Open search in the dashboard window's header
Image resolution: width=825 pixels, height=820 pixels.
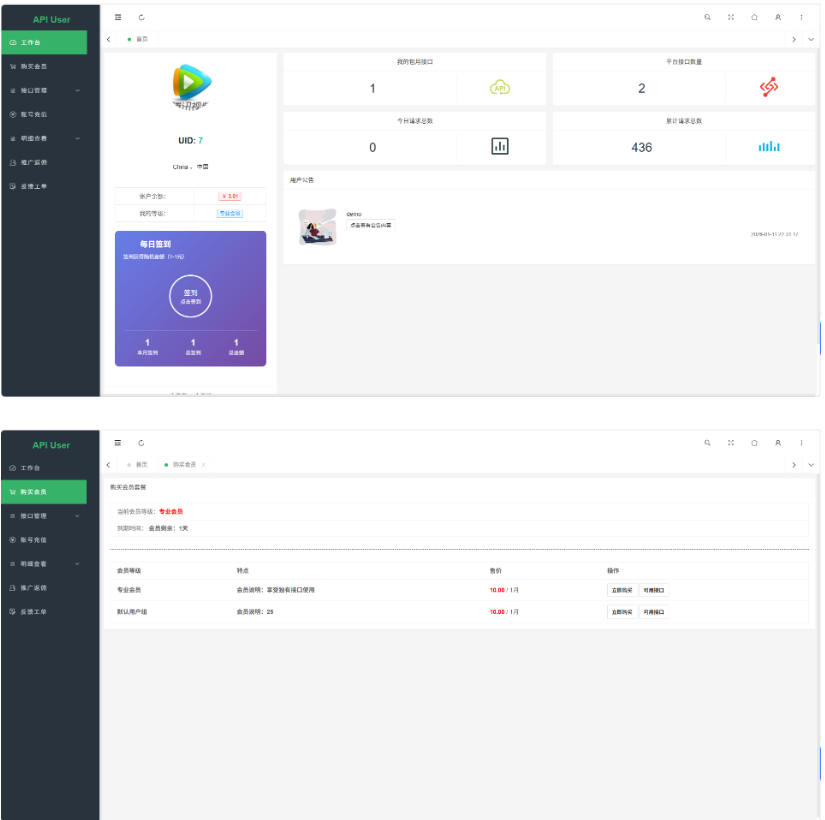click(x=708, y=17)
